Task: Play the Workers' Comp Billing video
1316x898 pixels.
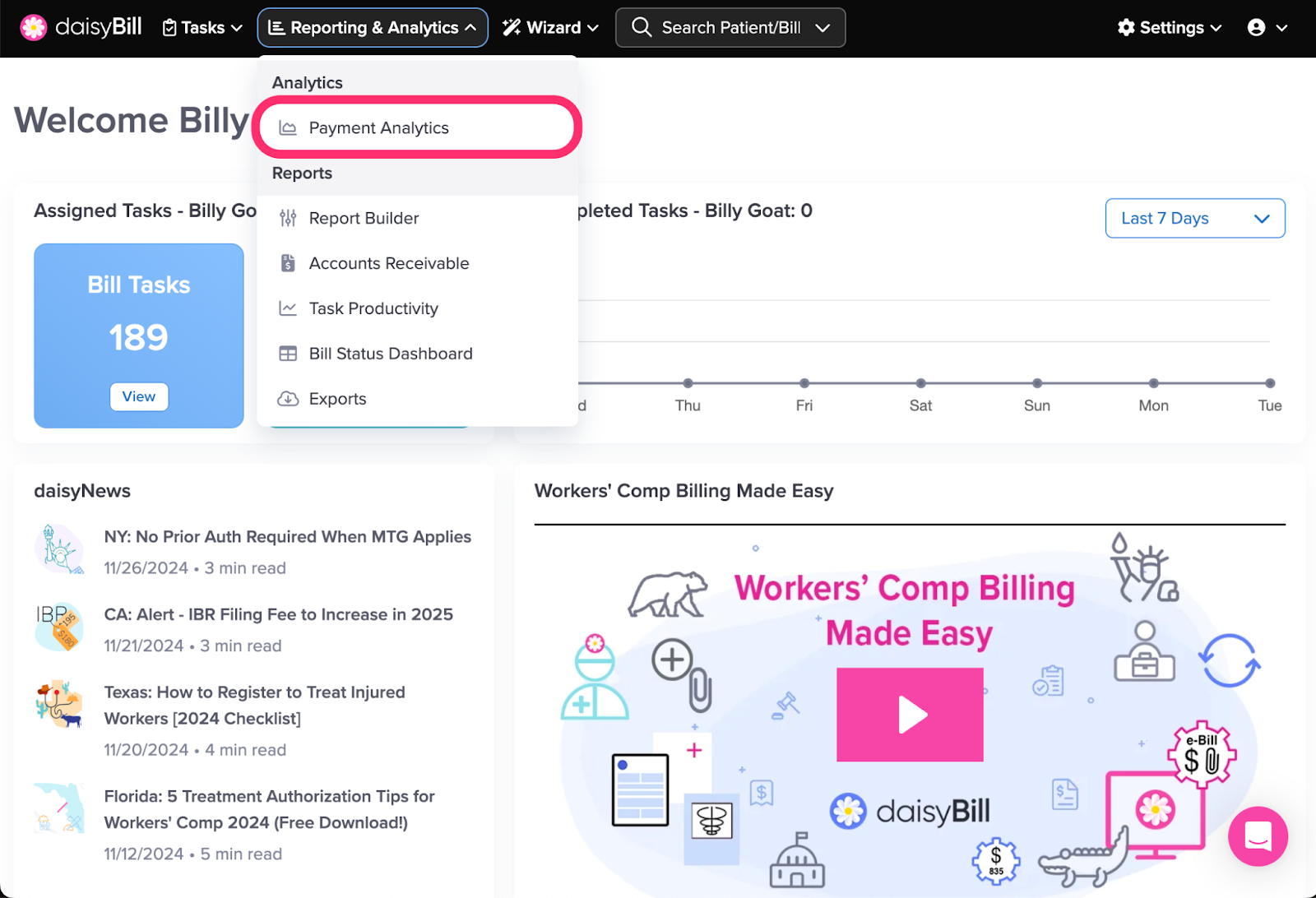Action: click(910, 715)
